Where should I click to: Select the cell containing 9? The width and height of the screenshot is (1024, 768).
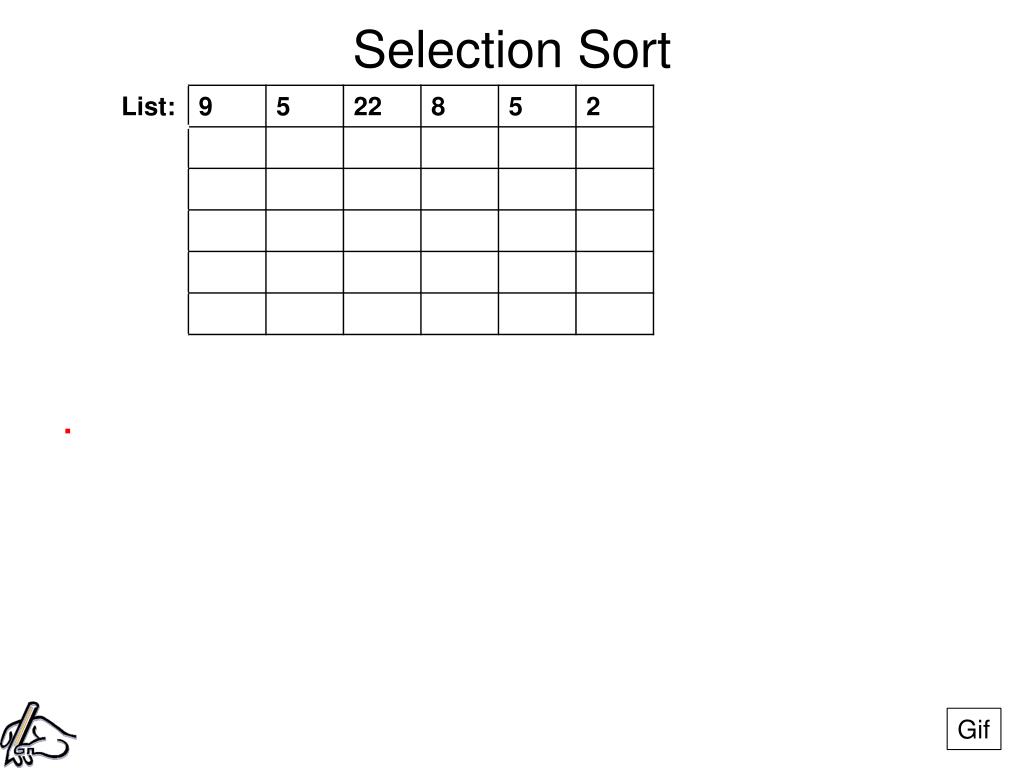tap(227, 106)
